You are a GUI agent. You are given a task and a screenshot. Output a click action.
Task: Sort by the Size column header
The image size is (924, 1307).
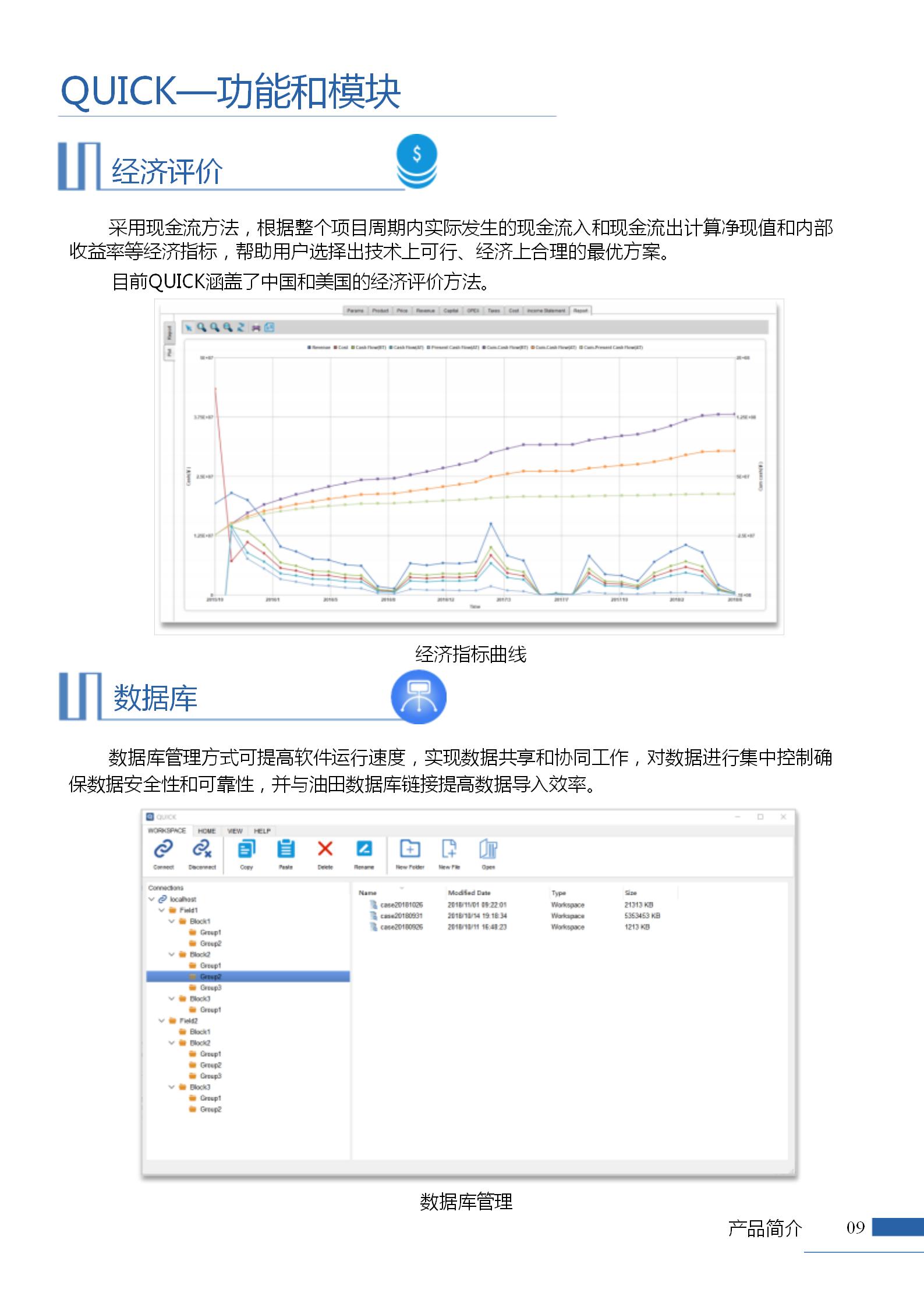pyautogui.click(x=631, y=892)
